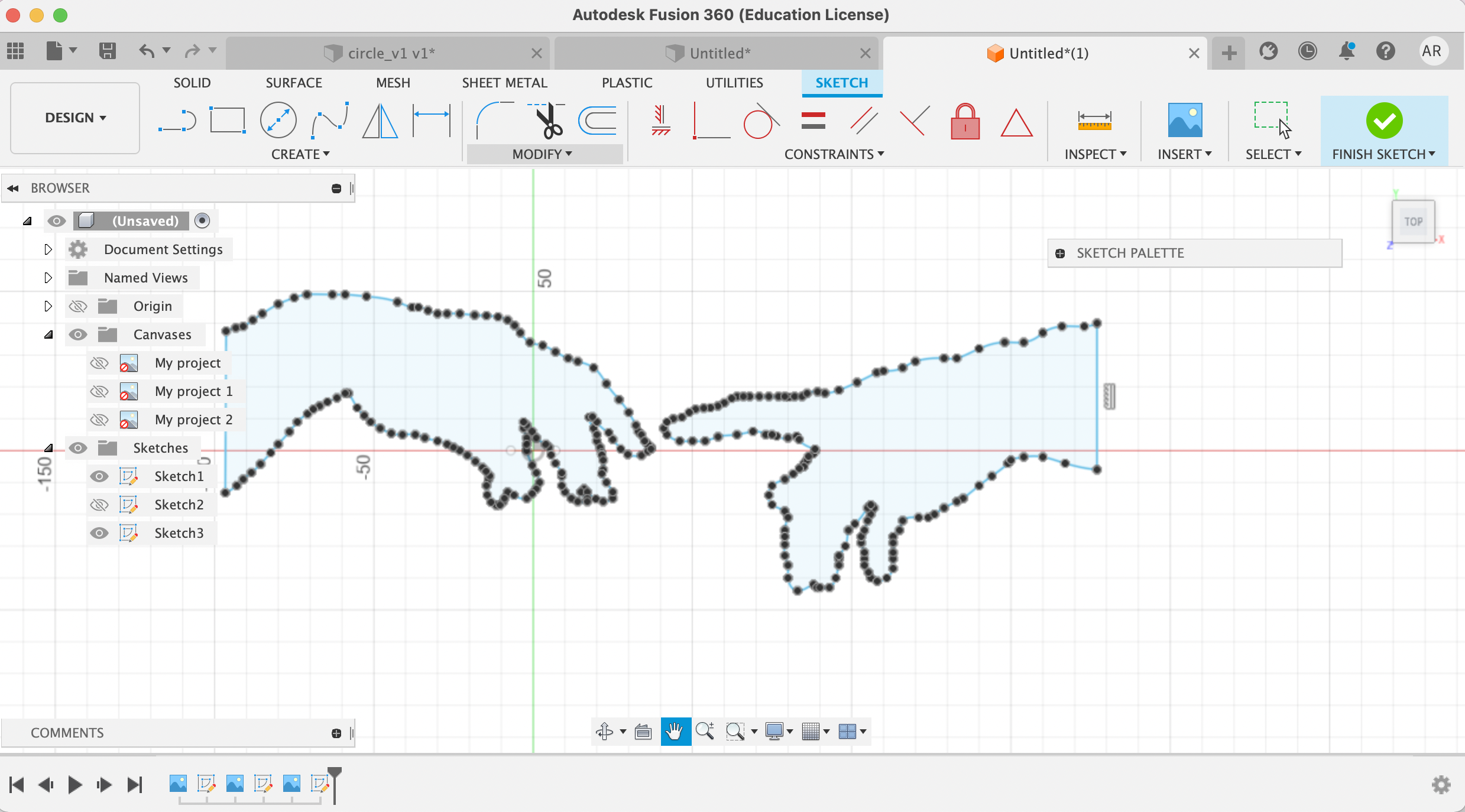The width and height of the screenshot is (1465, 812).
Task: Click the Look At icon
Action: [643, 732]
